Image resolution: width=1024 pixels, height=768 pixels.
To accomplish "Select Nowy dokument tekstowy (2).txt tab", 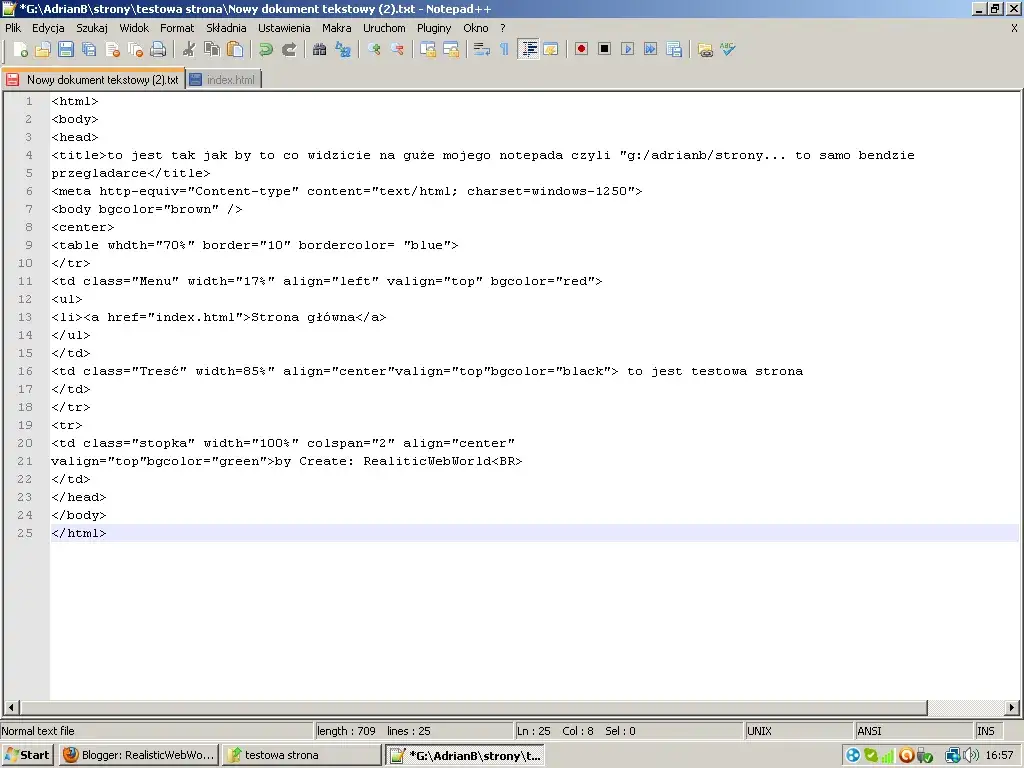I will [93, 80].
